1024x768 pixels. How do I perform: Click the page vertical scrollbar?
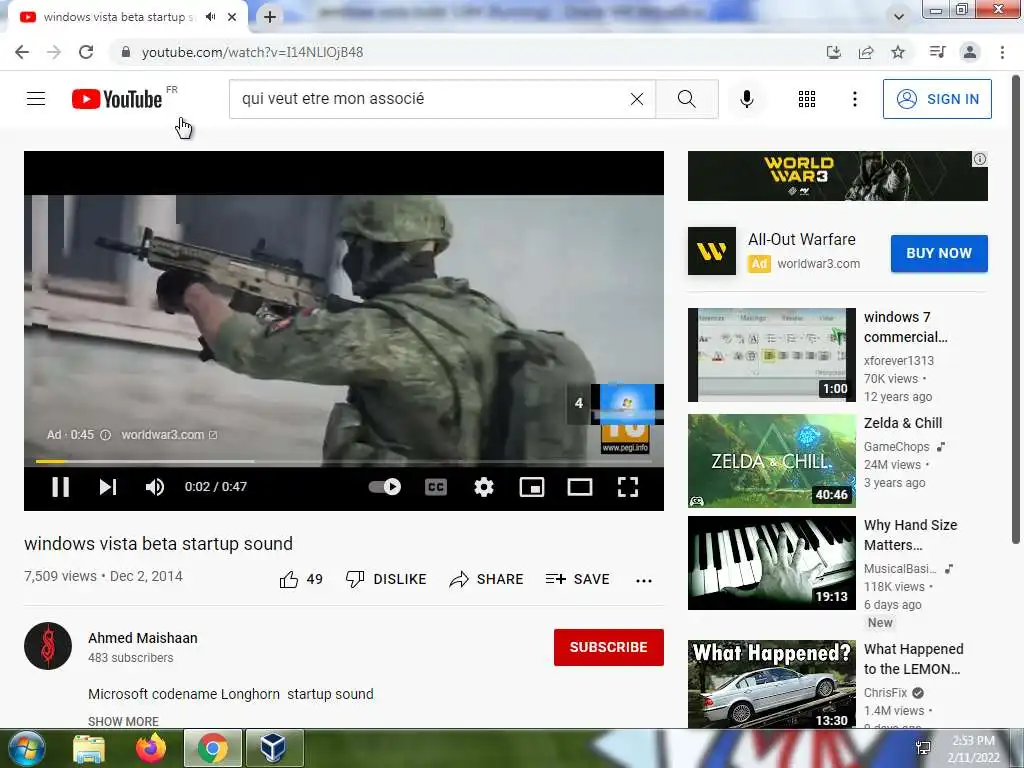pos(1016,310)
